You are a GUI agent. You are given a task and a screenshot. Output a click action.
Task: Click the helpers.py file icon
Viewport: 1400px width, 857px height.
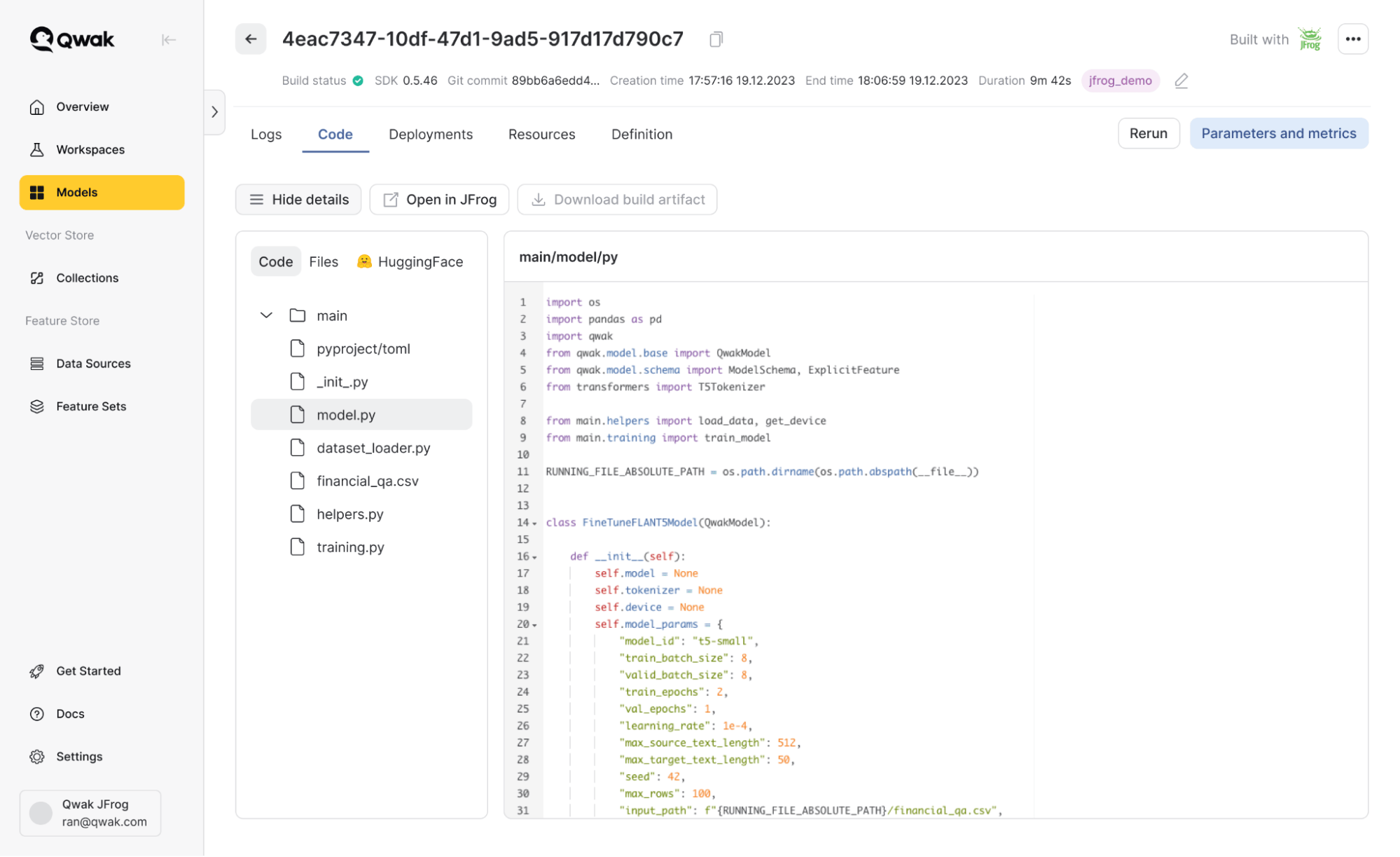point(298,514)
